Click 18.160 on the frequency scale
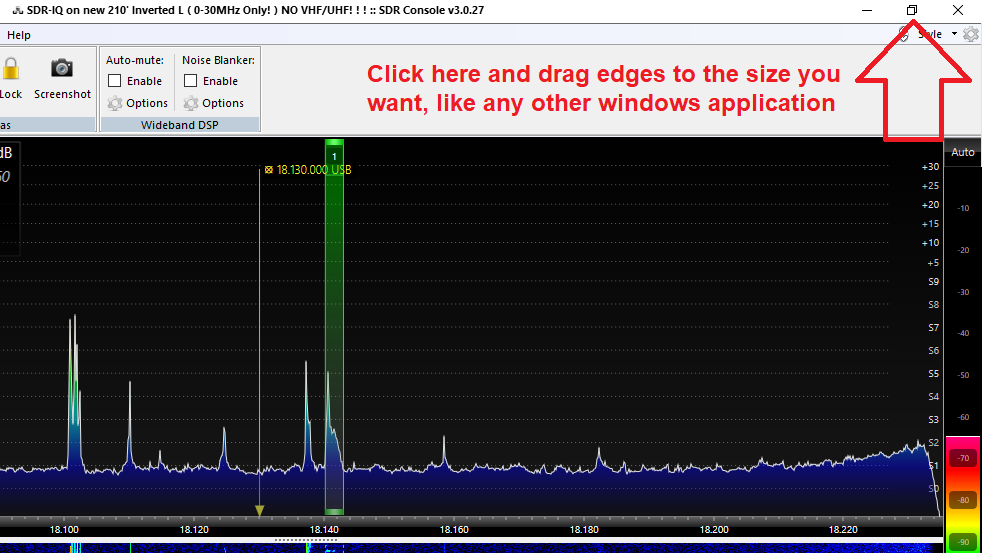 (x=455, y=529)
